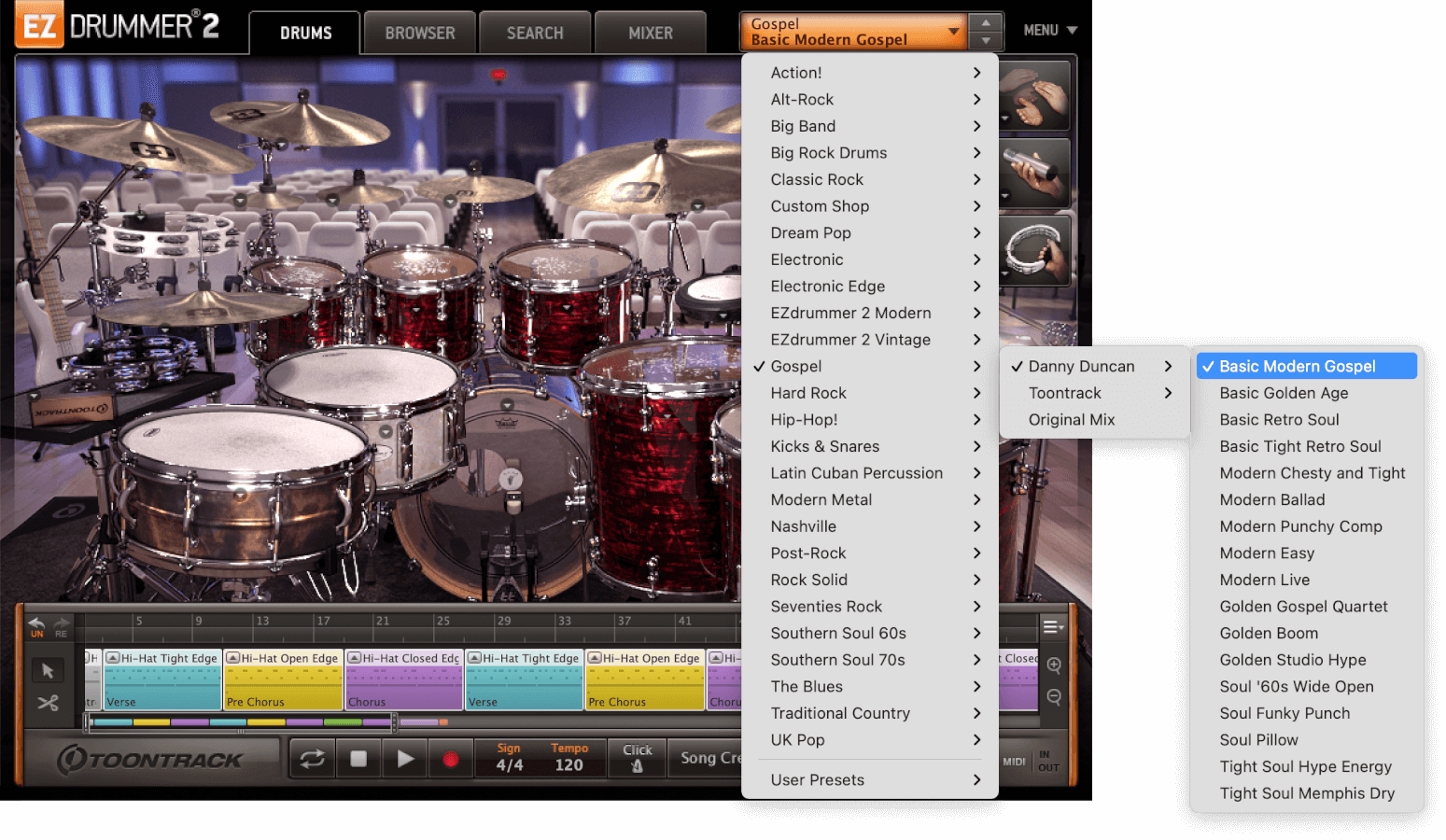Image resolution: width=1446 pixels, height=840 pixels.
Task: Pick the Soul Funky Punch preset
Action: point(1306,714)
